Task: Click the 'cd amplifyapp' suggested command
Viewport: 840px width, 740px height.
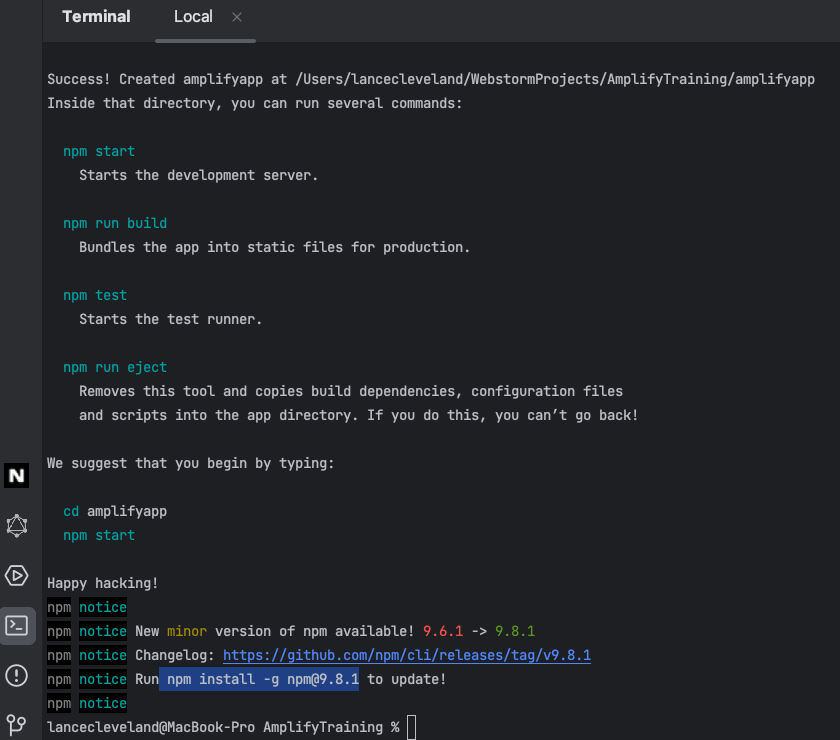Action: (x=115, y=511)
